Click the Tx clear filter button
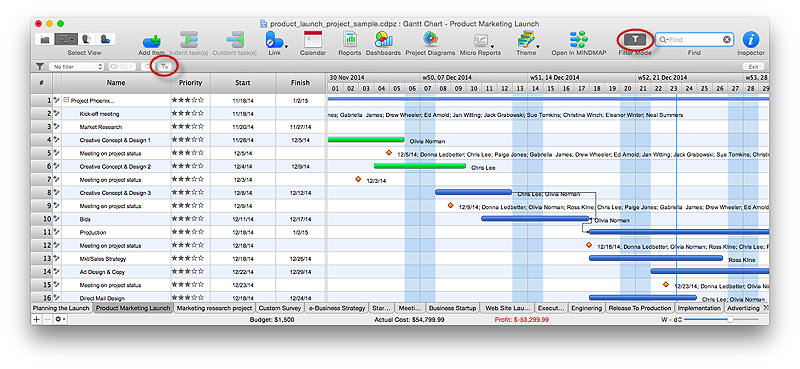The width and height of the screenshot is (800, 369). pyautogui.click(x=165, y=66)
